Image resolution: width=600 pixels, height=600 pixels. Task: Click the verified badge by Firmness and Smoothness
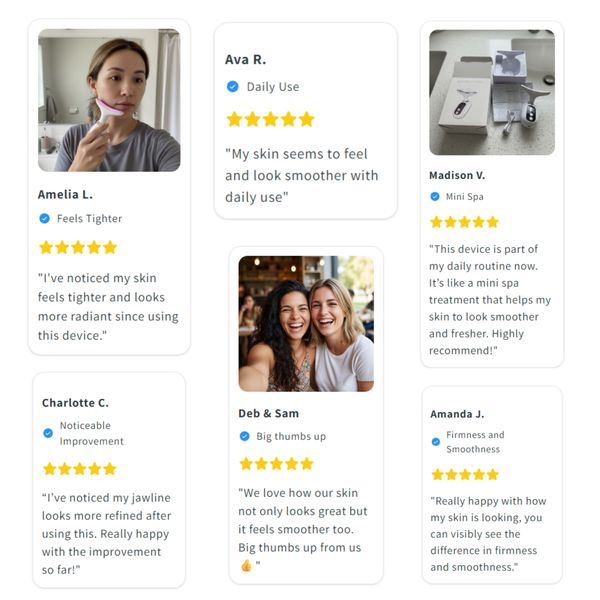click(436, 442)
